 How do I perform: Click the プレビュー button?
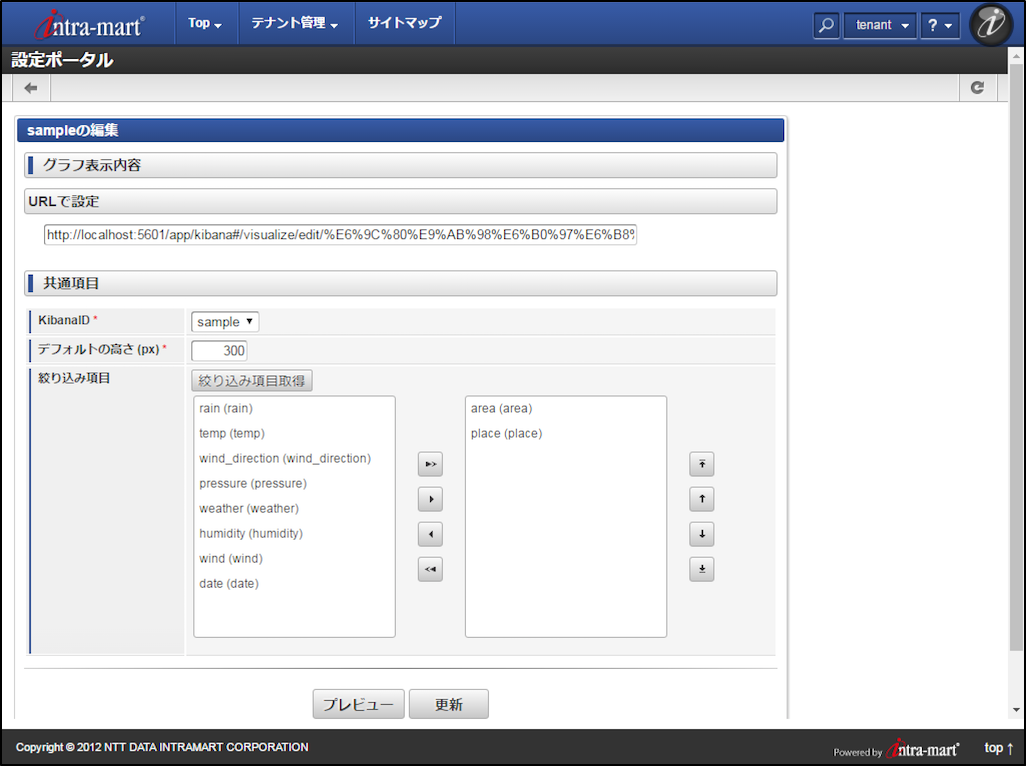(358, 705)
